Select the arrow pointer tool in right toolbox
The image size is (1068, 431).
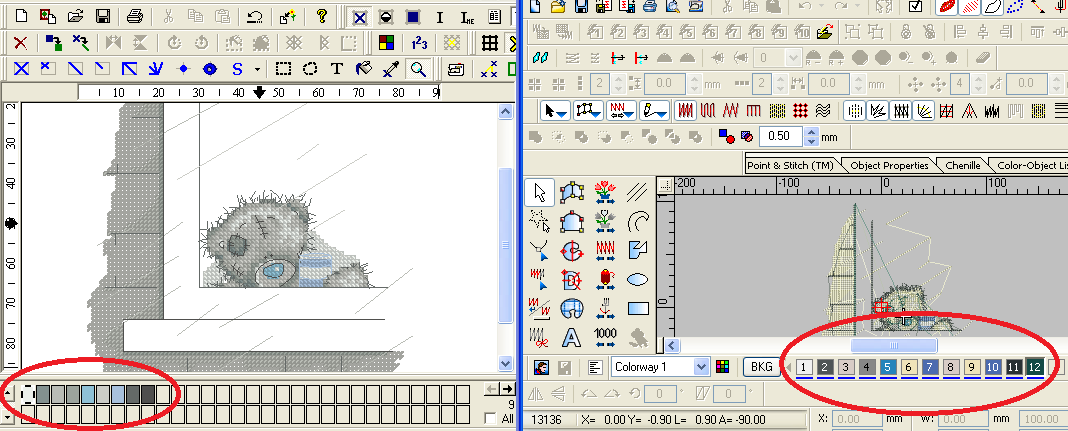pyautogui.click(x=540, y=193)
